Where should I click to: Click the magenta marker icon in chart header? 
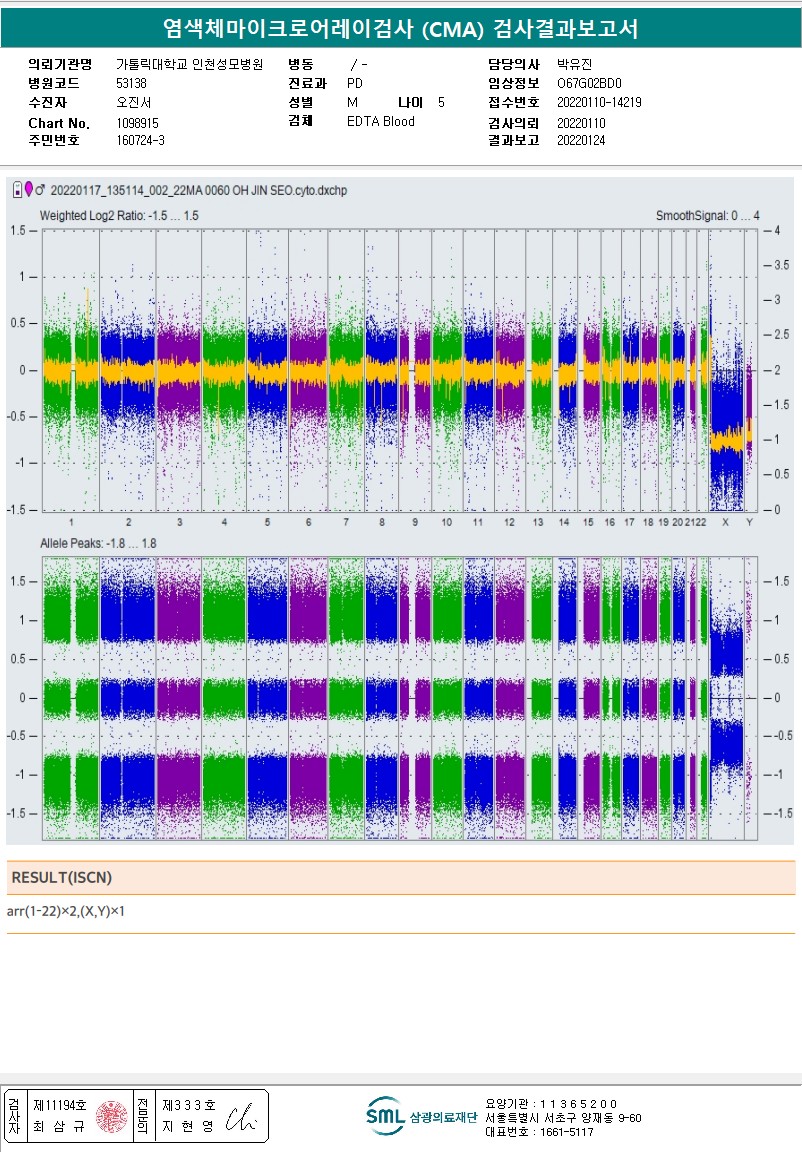[28, 189]
